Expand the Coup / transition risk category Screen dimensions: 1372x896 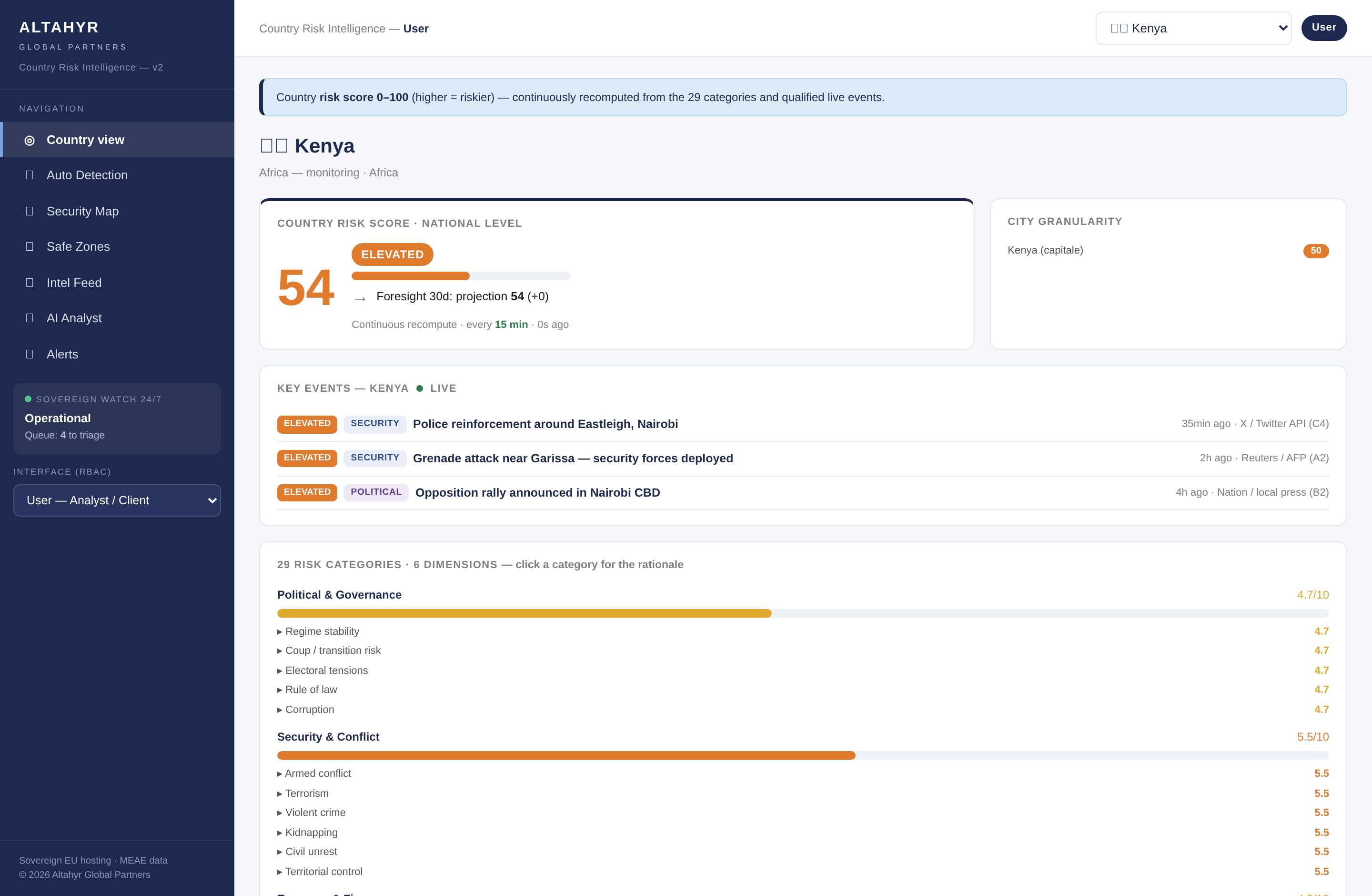coord(803,651)
